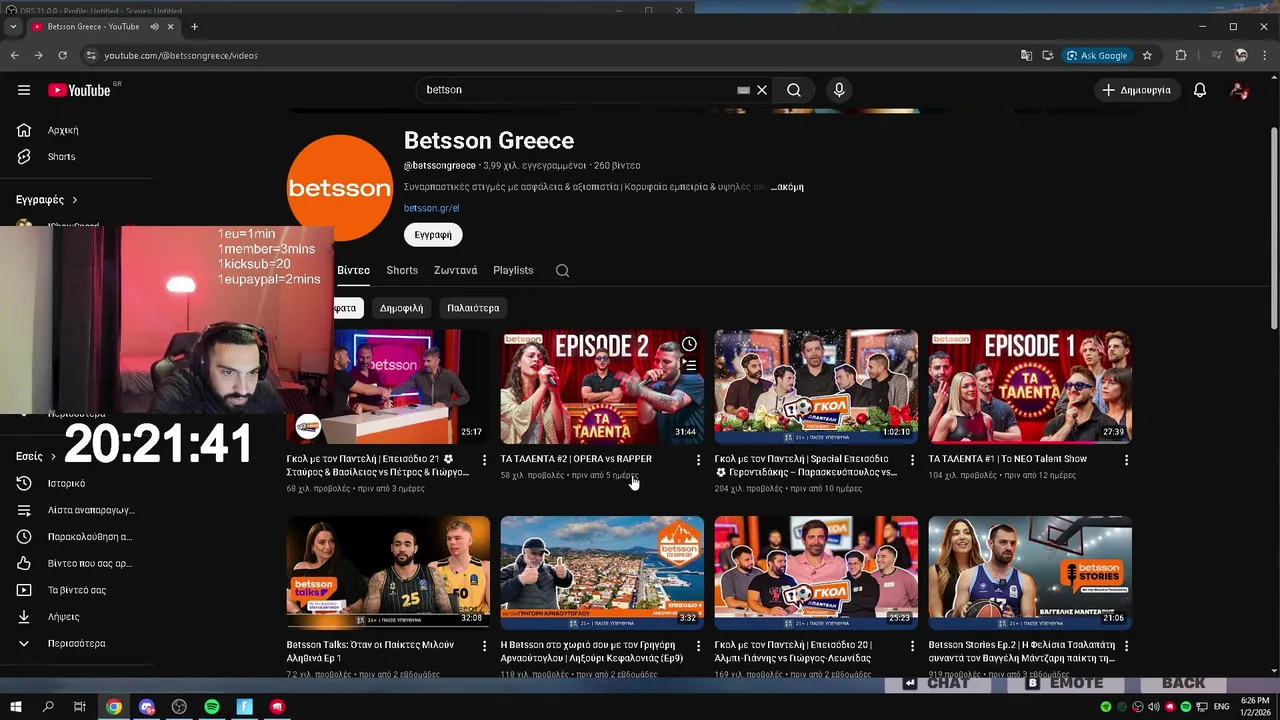Open the Chrome profile avatar
Image resolution: width=1280 pixels, height=720 pixels.
(1241, 55)
